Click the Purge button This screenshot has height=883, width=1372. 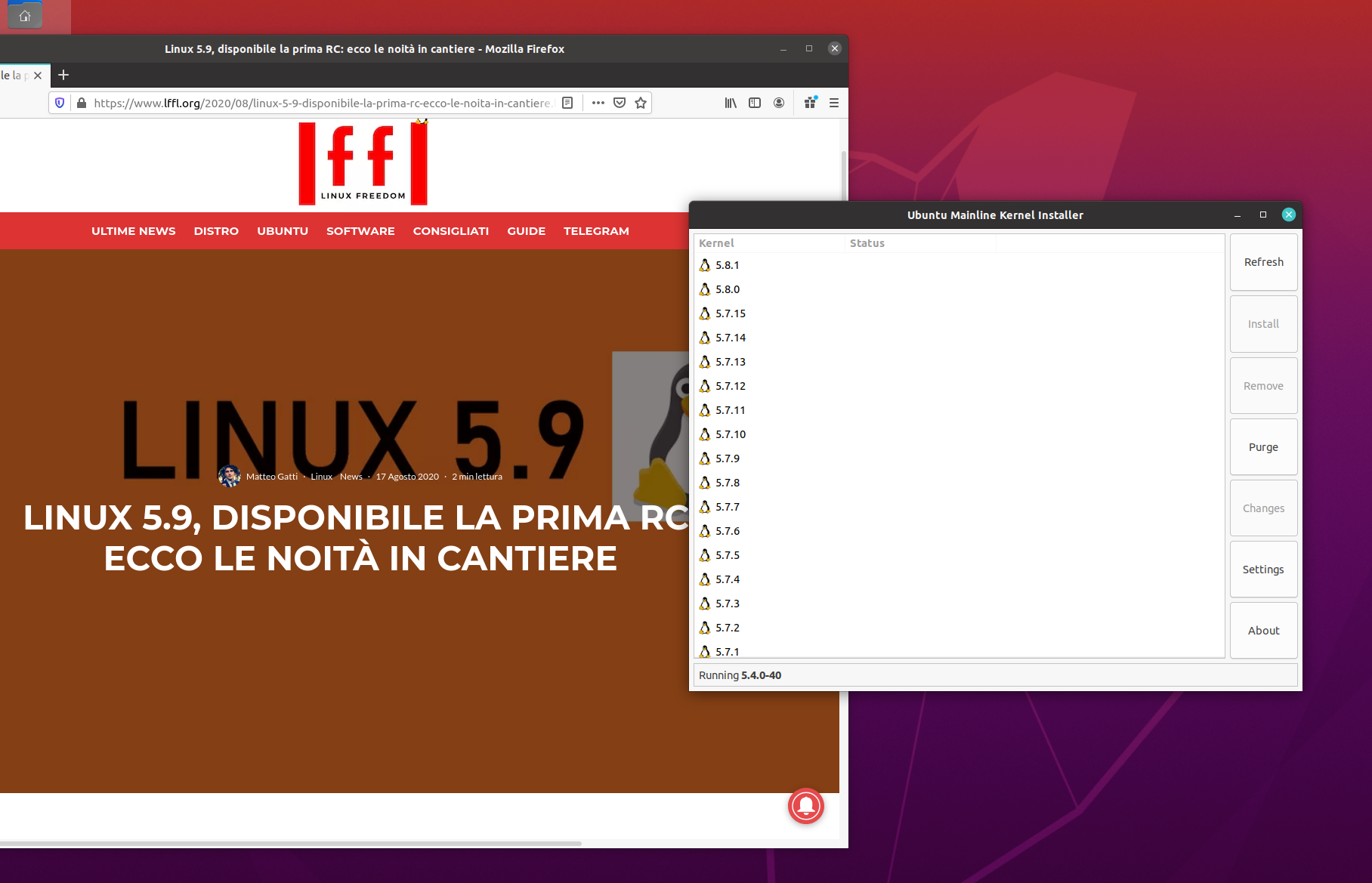pos(1264,447)
